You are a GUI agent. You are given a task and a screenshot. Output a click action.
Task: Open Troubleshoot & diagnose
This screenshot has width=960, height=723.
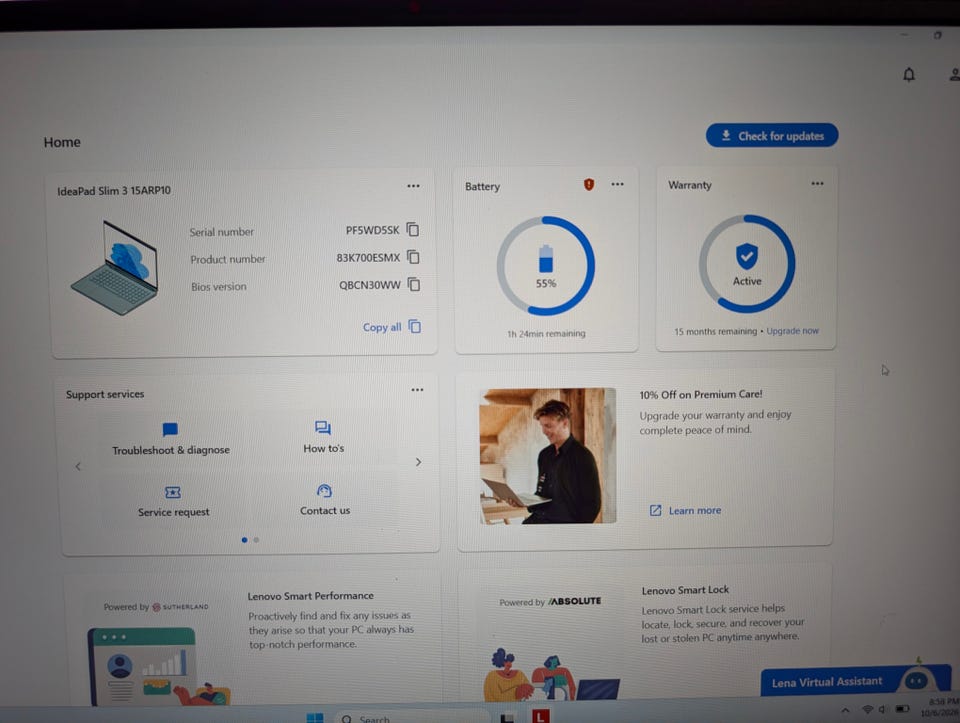tap(171, 440)
